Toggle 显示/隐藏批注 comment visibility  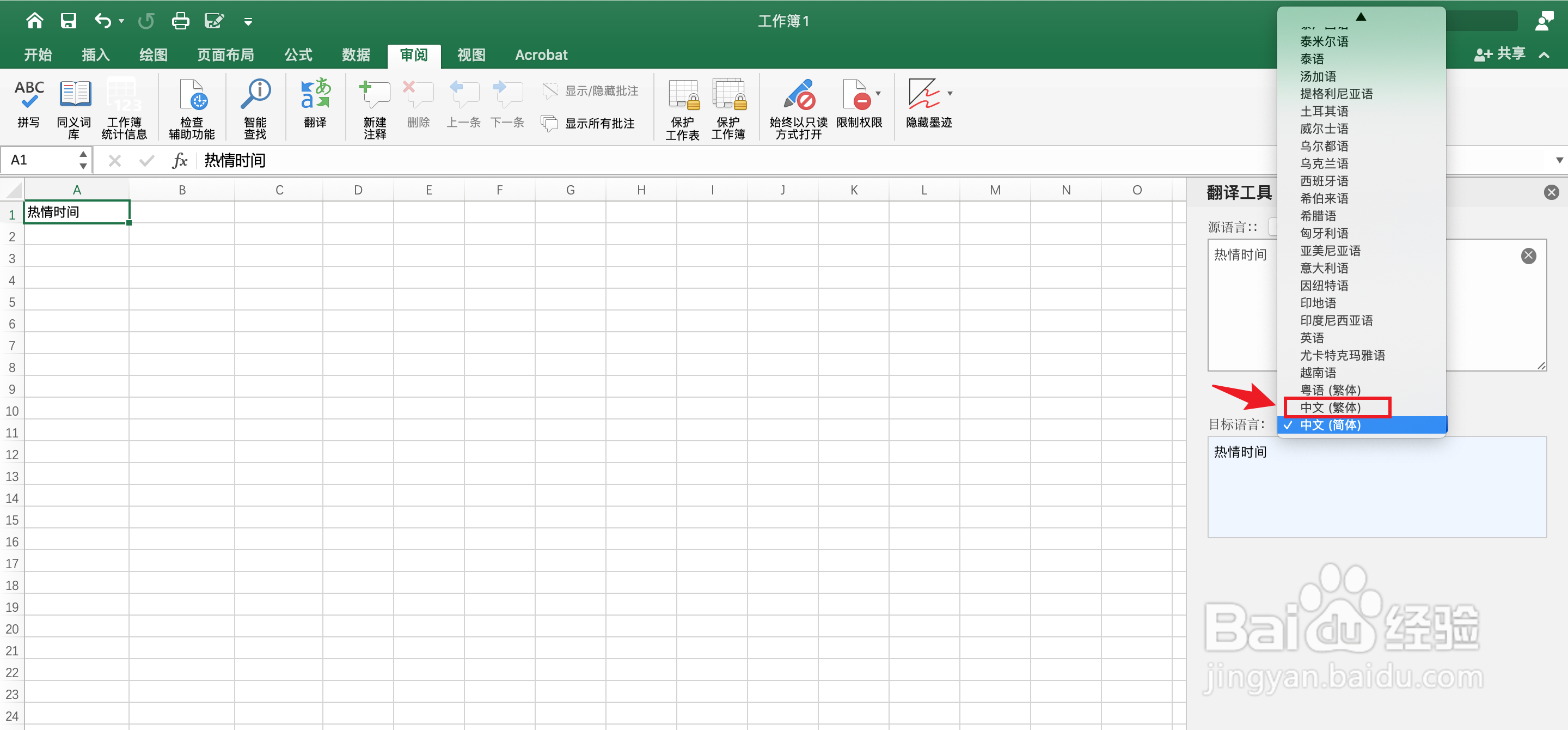590,90
